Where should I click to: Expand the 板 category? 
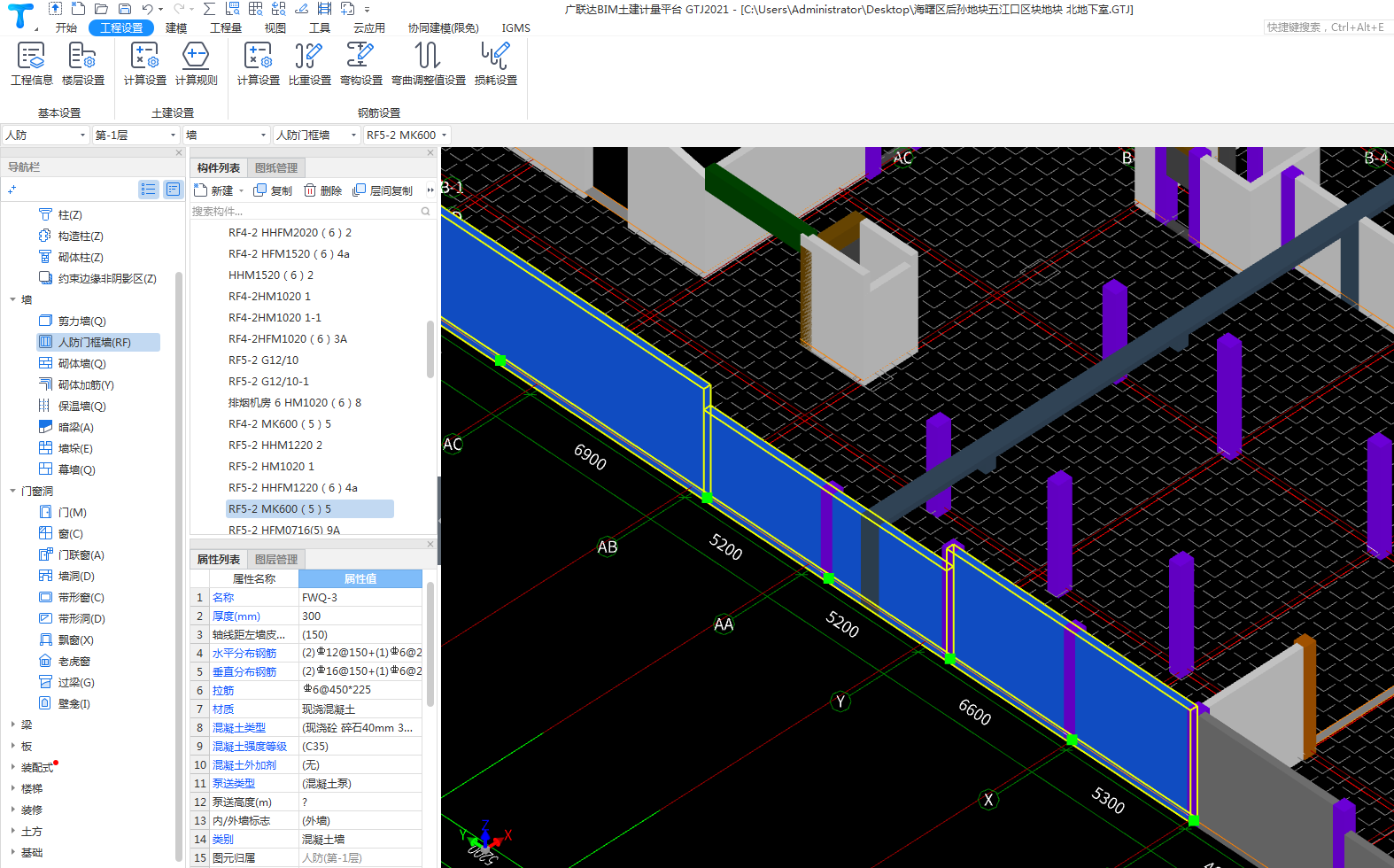pos(12,746)
